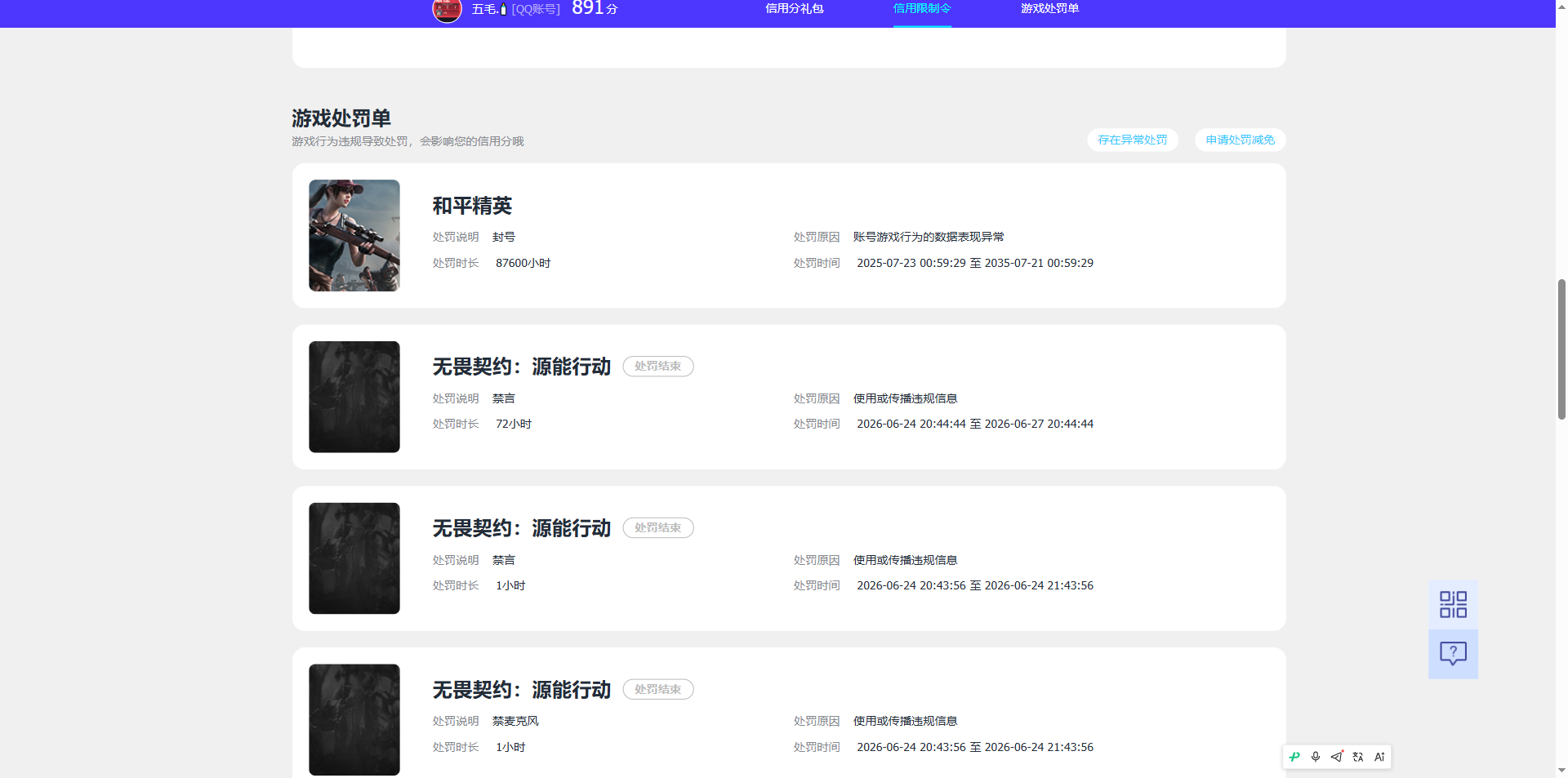Click the 87600小时 duration value
Screen dimensions: 1568x778
point(523,263)
